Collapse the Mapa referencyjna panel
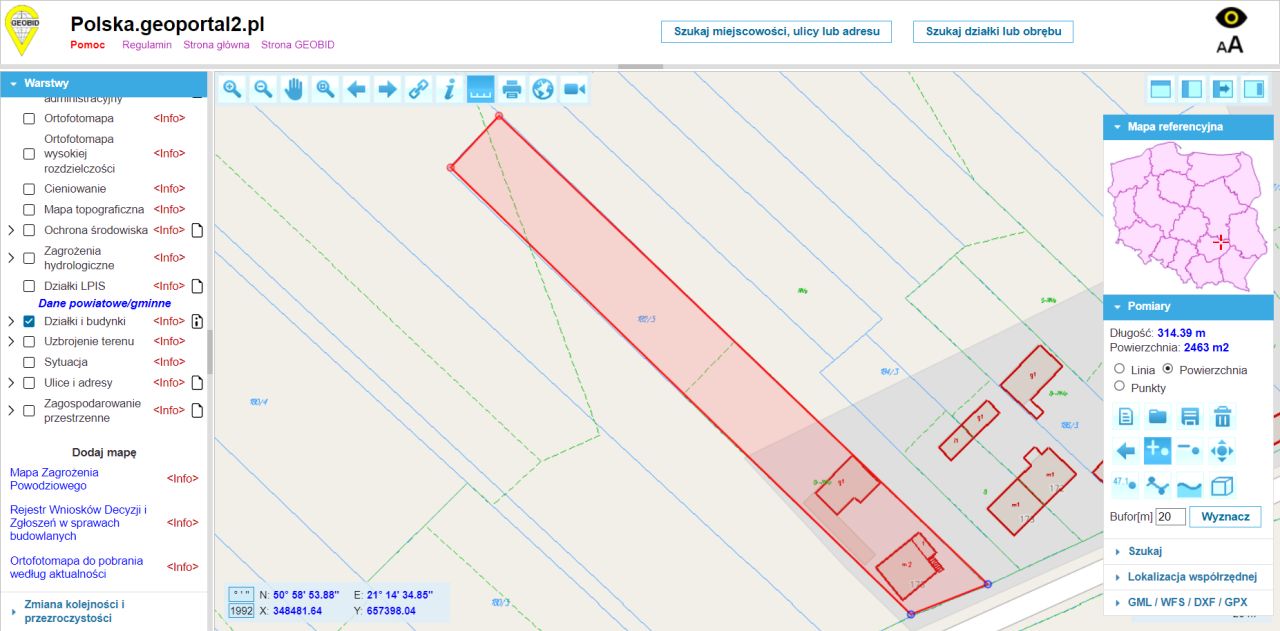Screen dimensions: 1280x631 point(1119,126)
